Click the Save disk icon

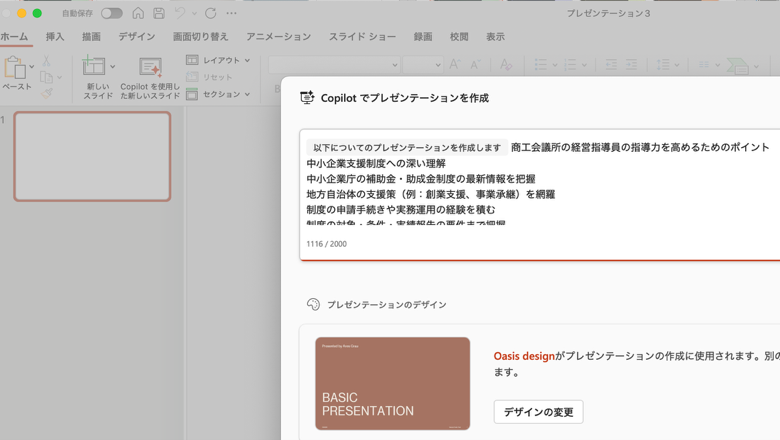point(158,13)
